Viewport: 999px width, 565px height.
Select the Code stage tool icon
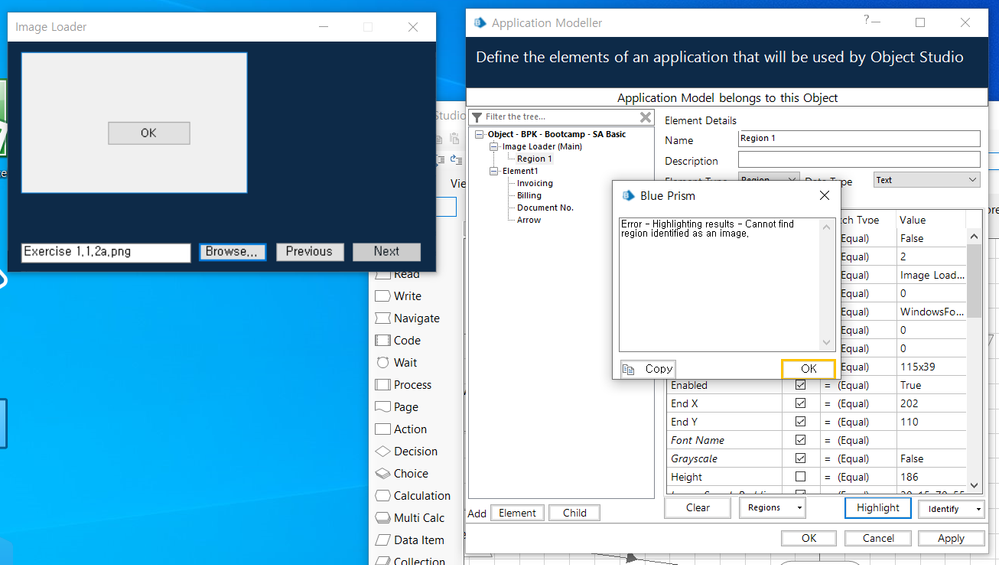point(382,340)
